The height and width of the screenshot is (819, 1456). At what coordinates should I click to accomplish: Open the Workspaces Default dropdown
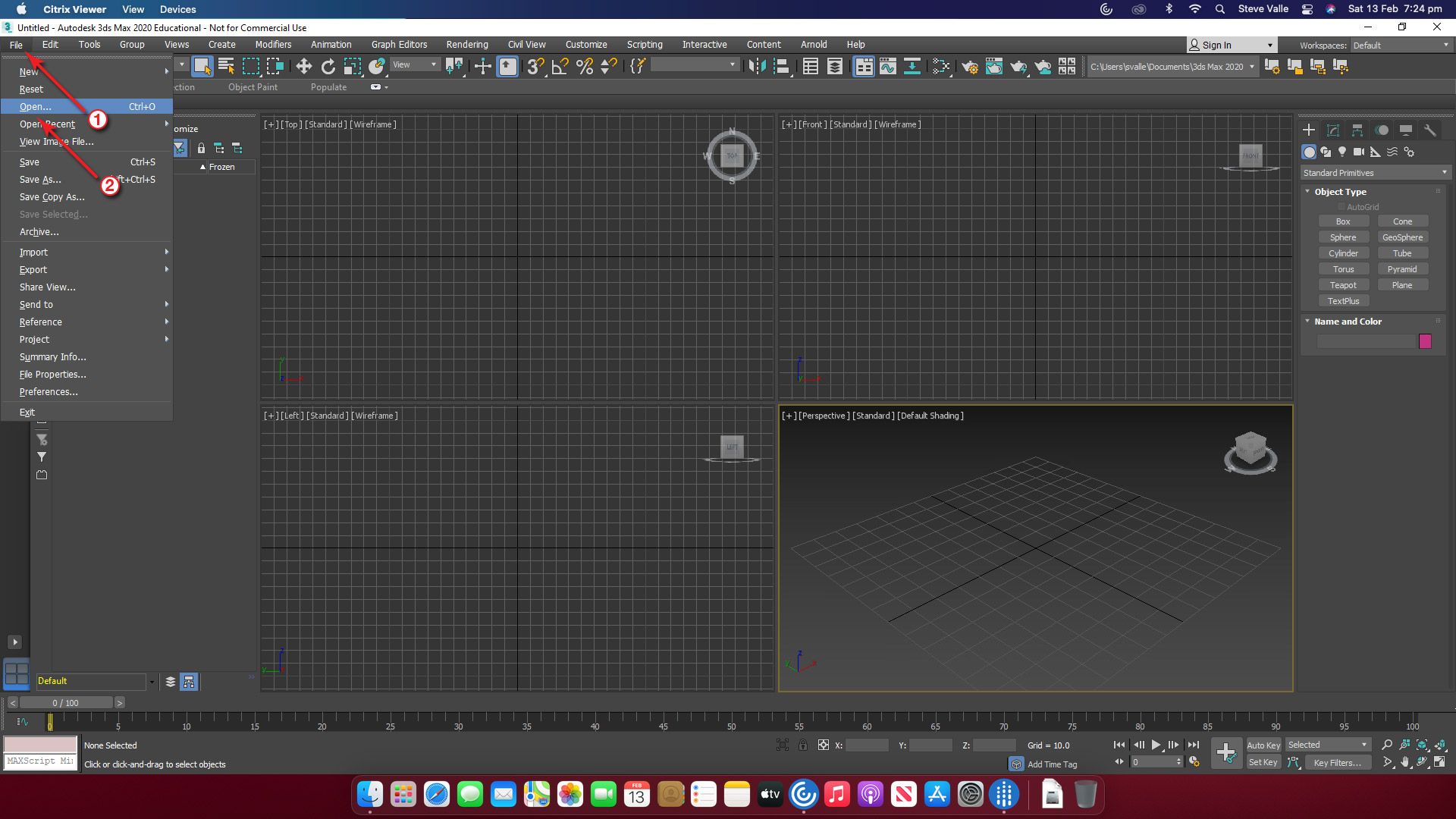pos(1400,45)
